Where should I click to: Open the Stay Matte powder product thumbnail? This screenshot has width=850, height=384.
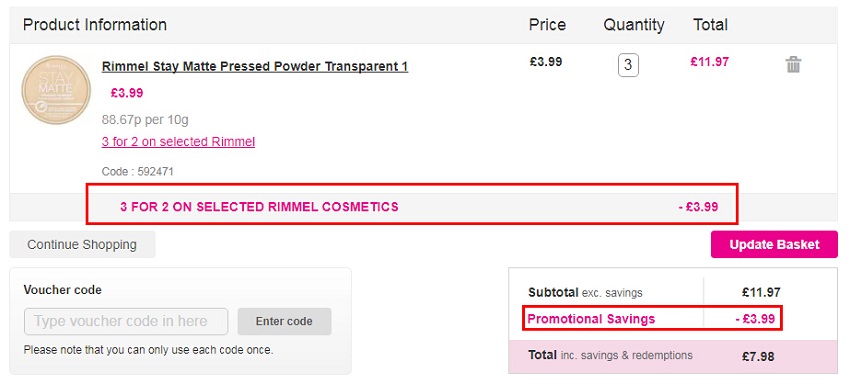point(56,90)
